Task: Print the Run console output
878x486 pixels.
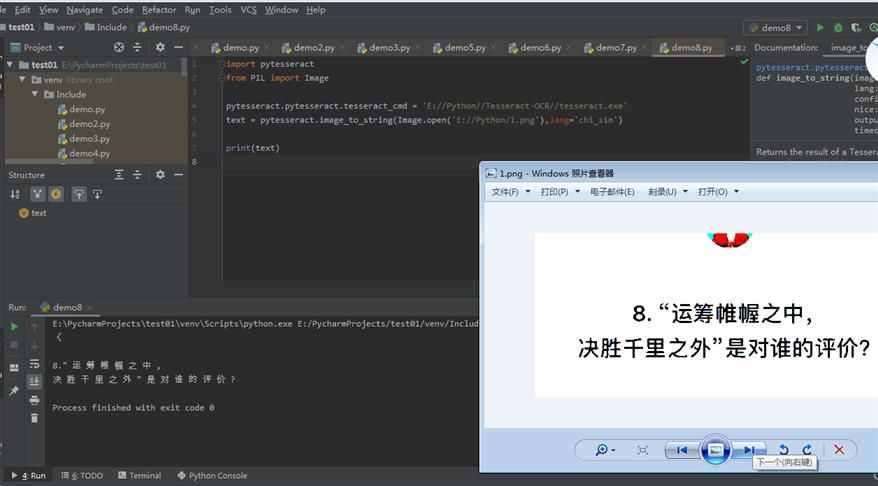Action: 35,400
